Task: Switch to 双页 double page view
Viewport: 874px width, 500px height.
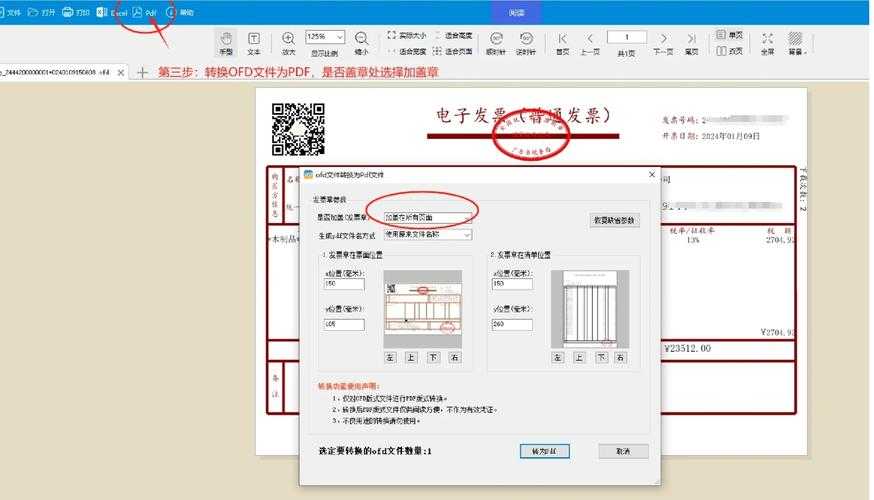Action: tap(730, 51)
